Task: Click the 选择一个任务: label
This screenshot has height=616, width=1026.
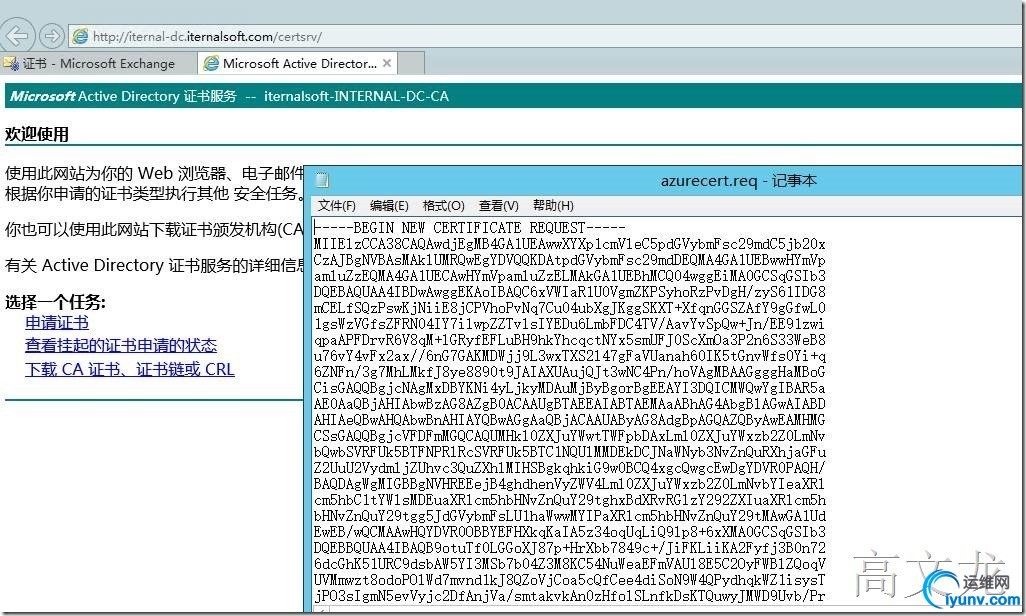Action: tap(56, 302)
